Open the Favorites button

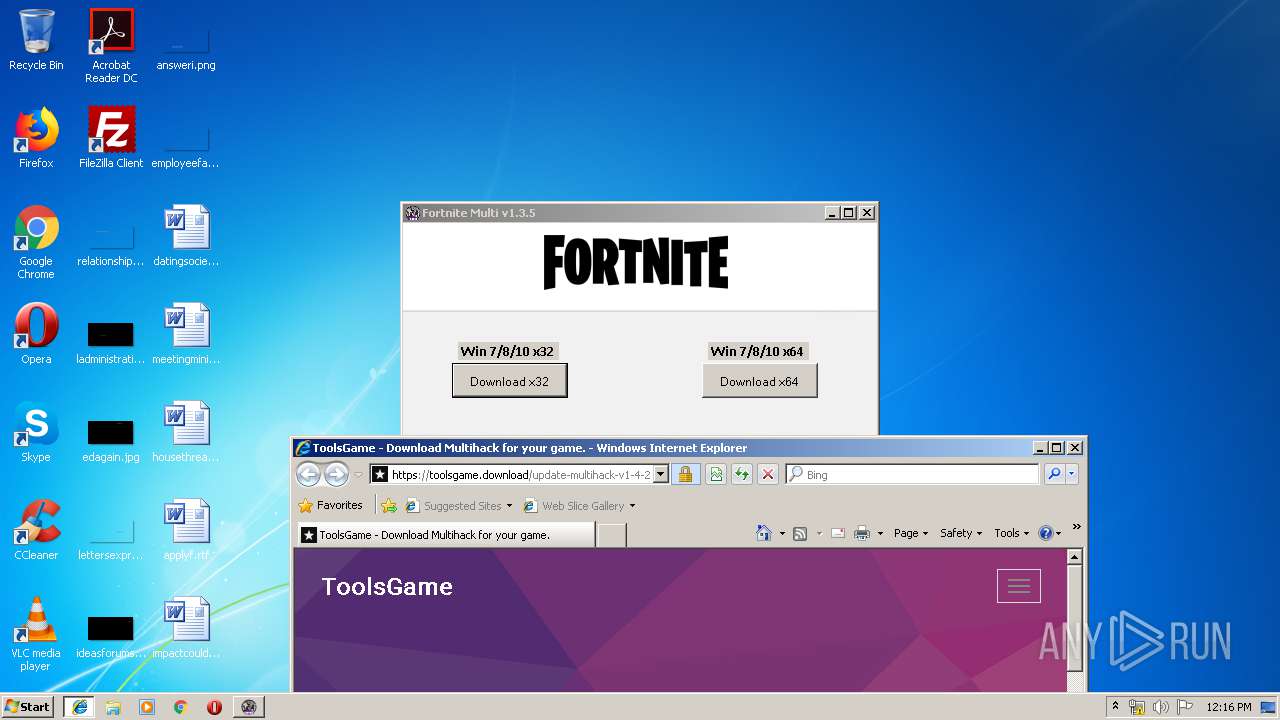pos(331,506)
